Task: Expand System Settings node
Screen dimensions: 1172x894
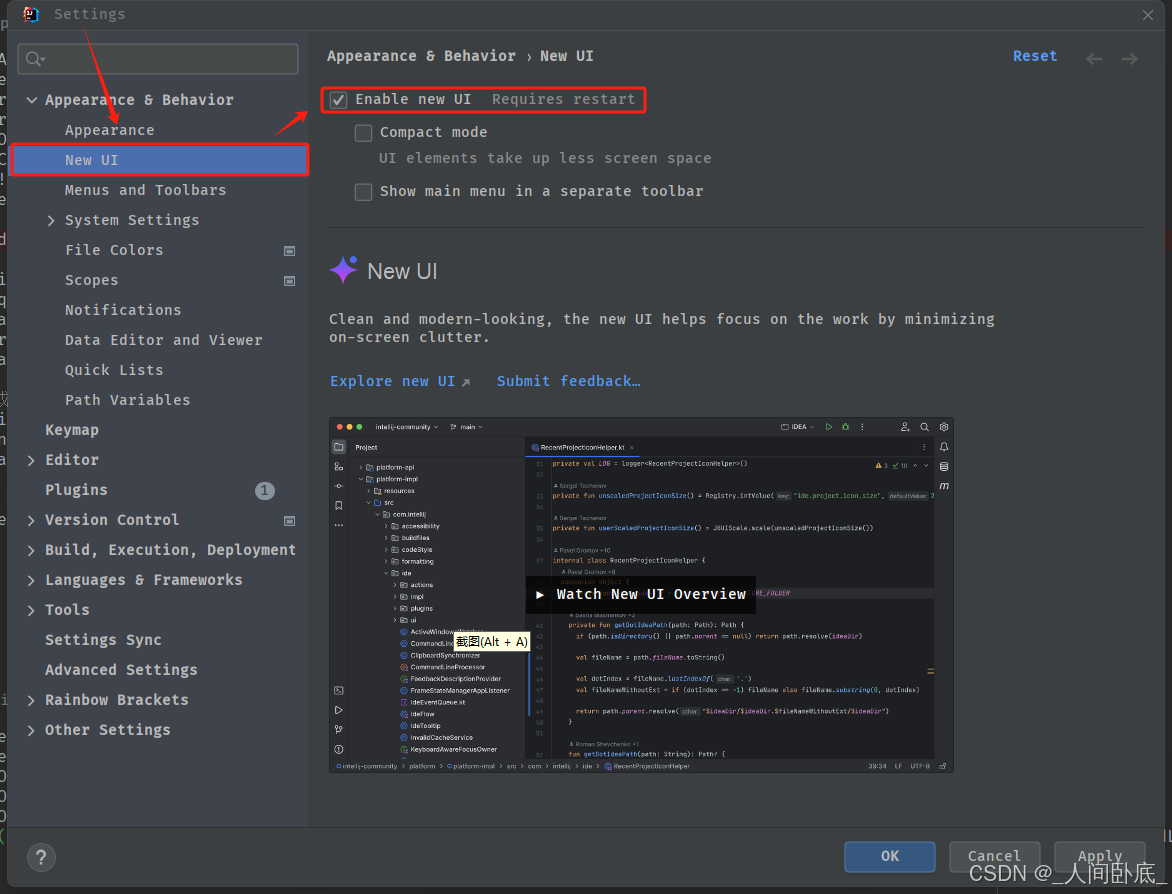Action: [51, 221]
